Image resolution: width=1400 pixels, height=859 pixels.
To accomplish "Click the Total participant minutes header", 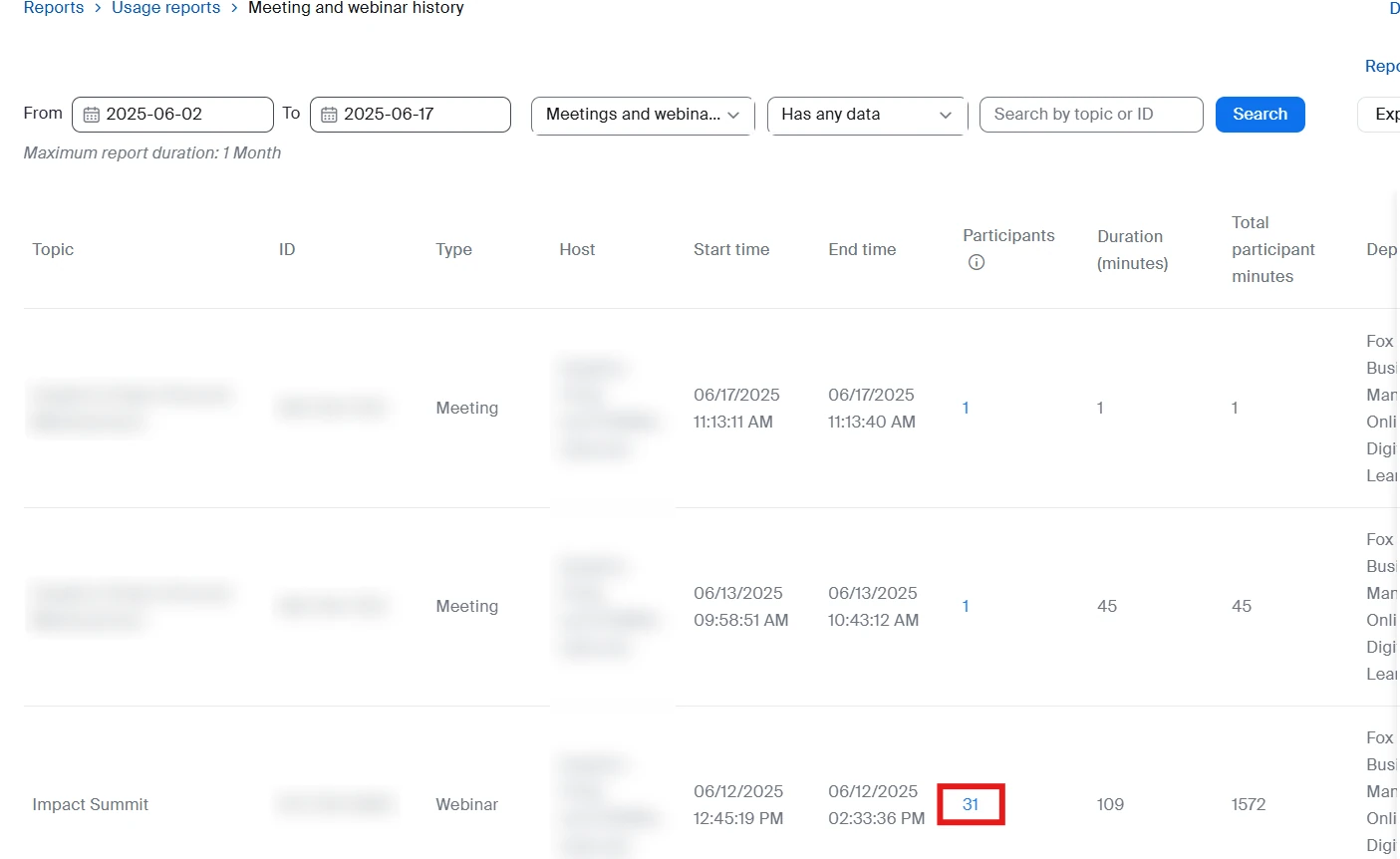I will tap(1273, 249).
